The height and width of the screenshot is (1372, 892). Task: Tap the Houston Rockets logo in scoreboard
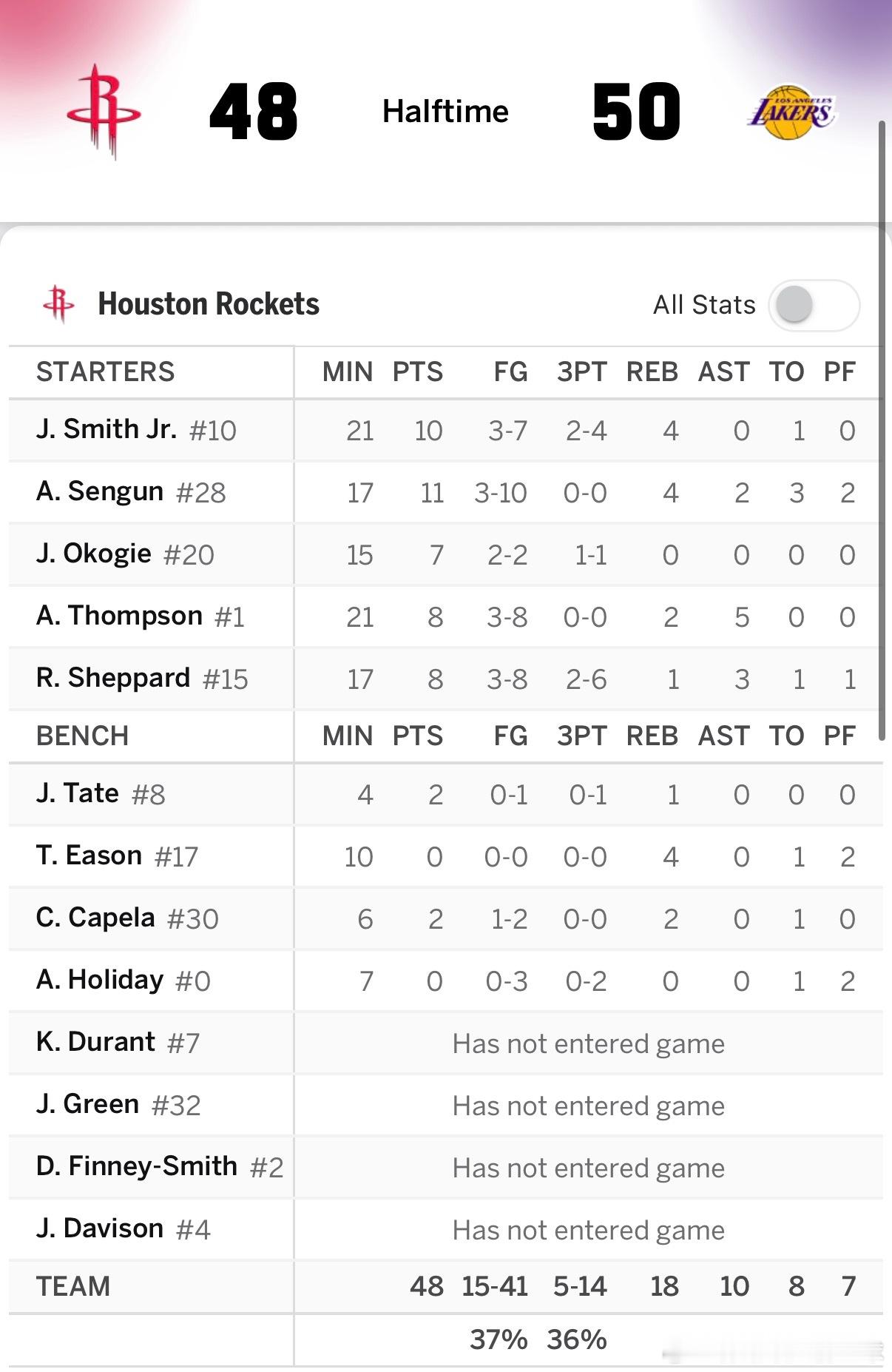point(103,112)
